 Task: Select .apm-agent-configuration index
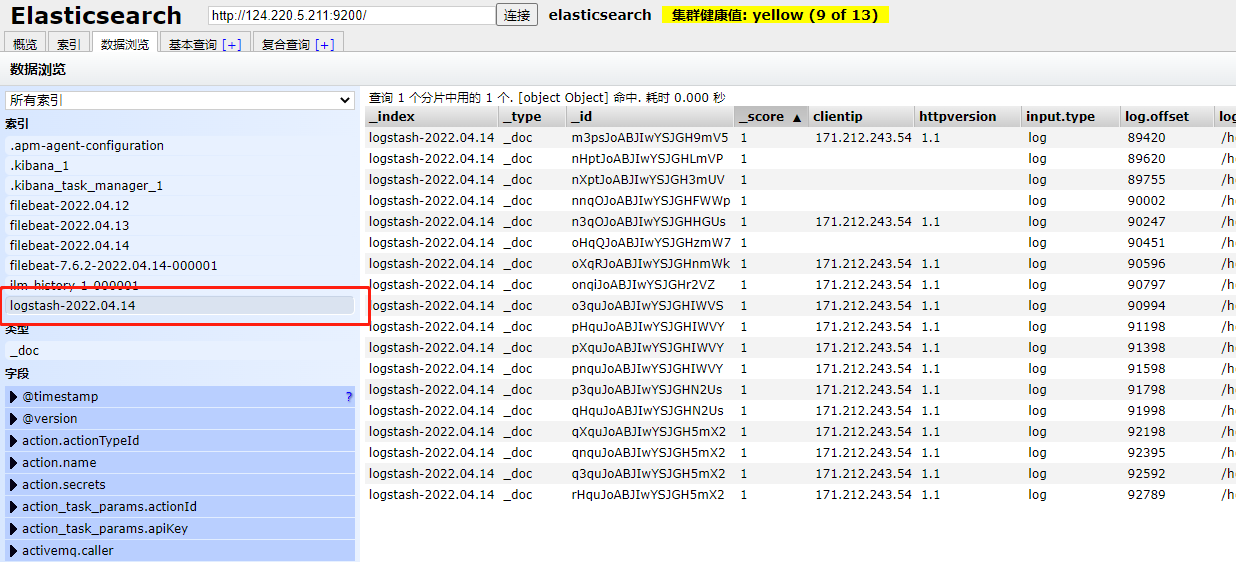(180, 145)
